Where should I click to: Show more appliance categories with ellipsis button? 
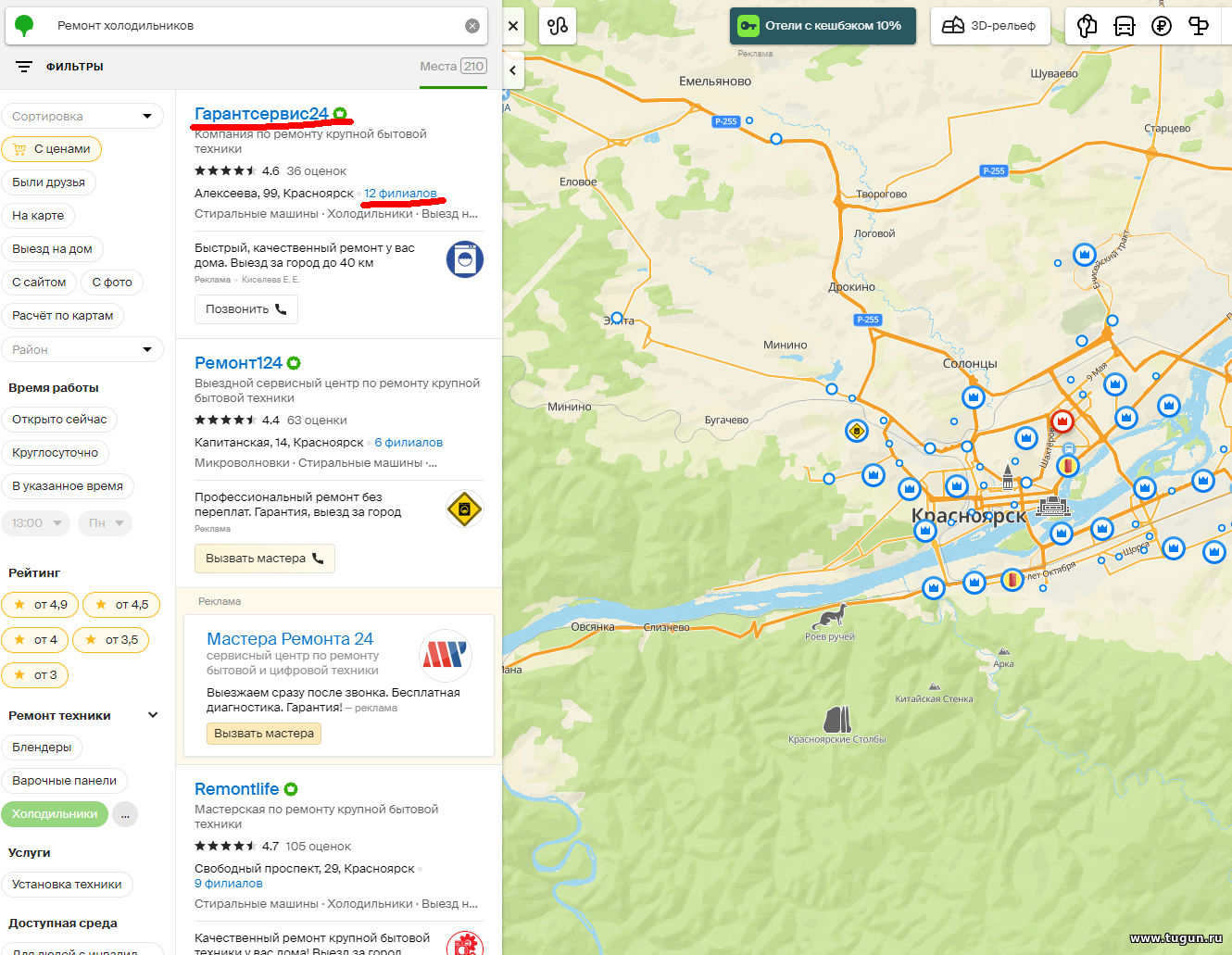pos(125,814)
